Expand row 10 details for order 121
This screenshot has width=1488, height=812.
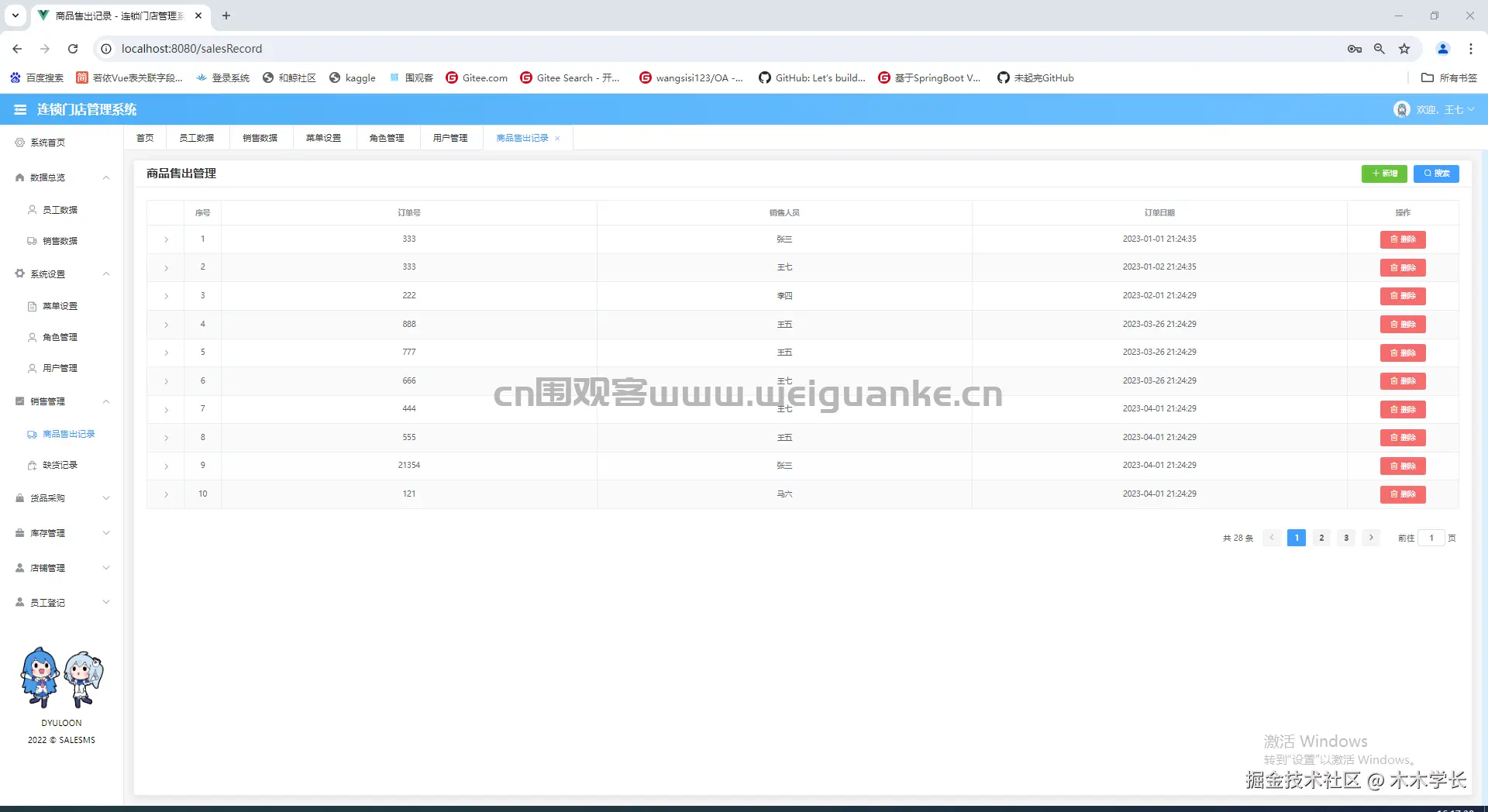point(166,494)
